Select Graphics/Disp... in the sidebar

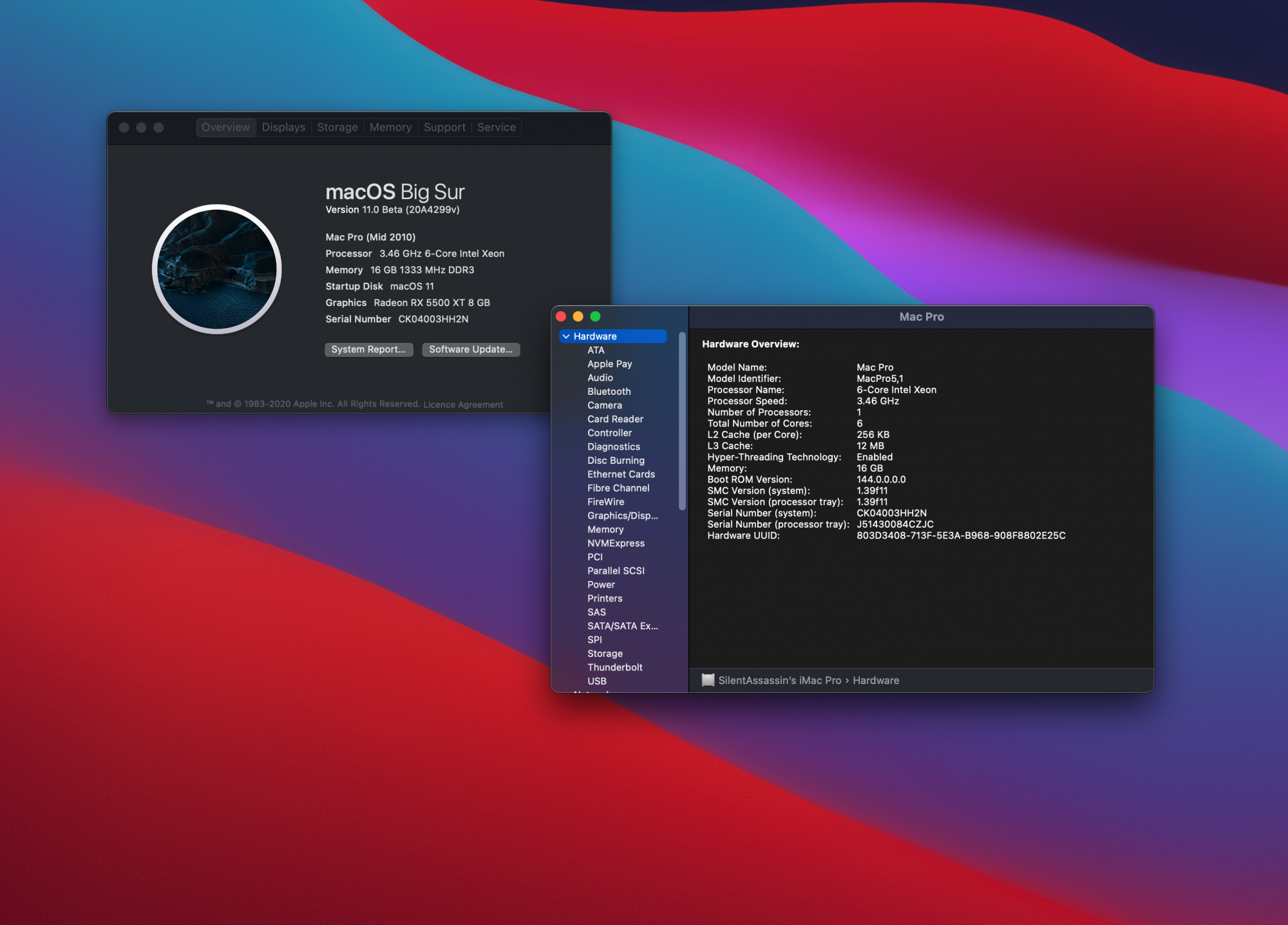pos(623,516)
